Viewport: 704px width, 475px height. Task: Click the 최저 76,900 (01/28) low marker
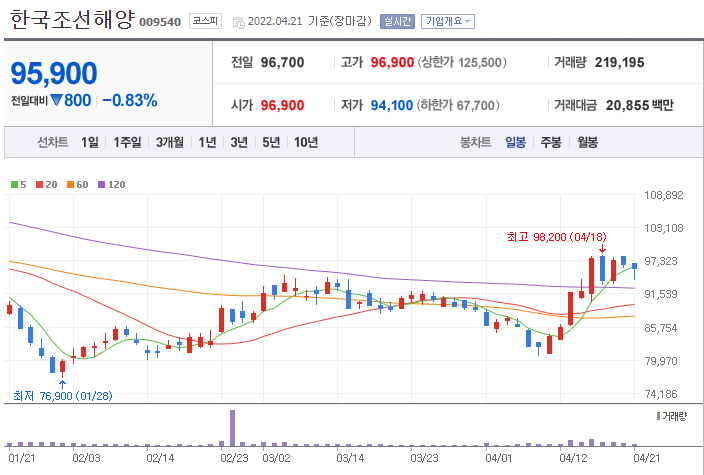63,396
